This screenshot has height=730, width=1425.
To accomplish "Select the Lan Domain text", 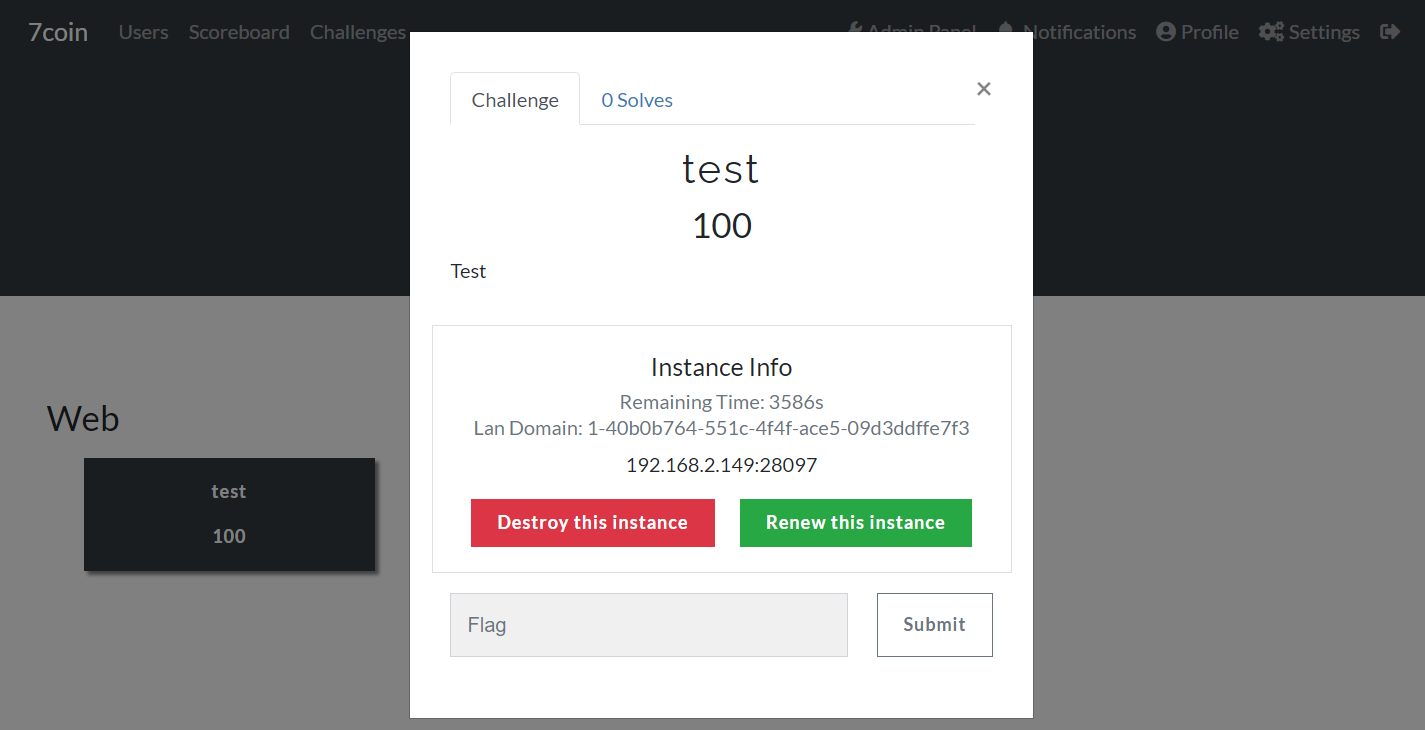I will [722, 428].
